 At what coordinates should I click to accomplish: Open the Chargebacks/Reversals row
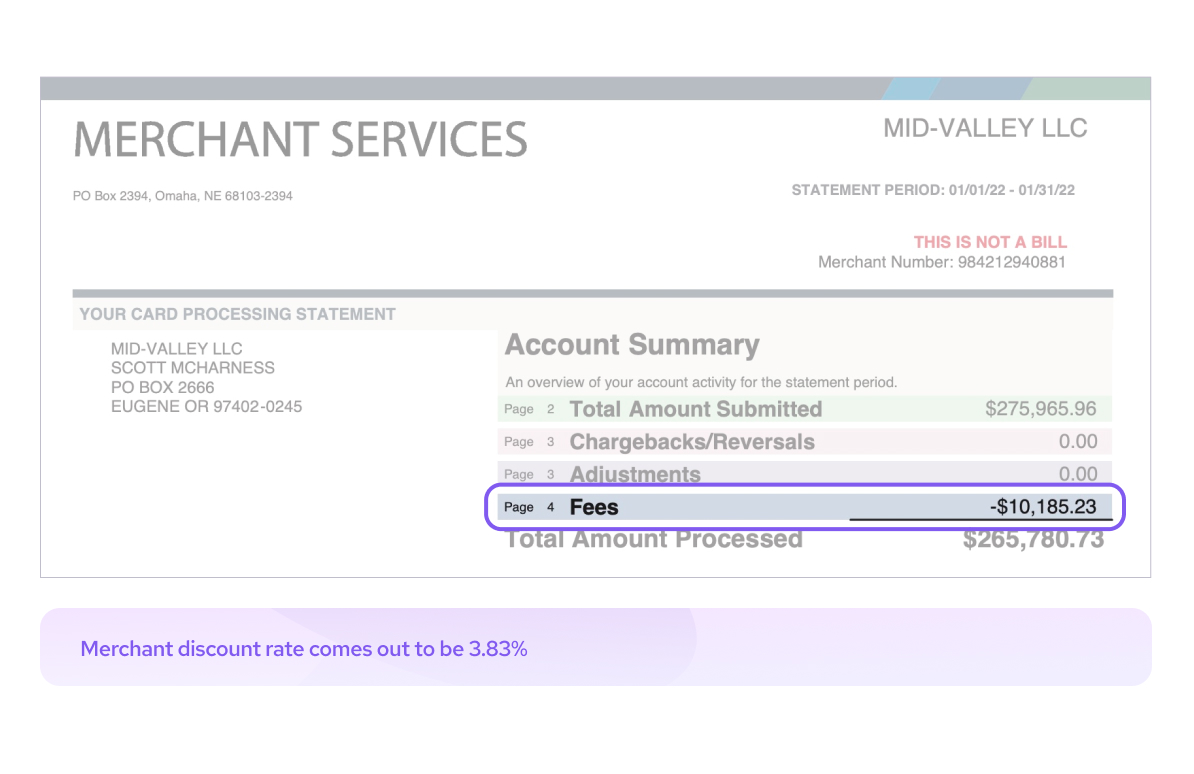[x=805, y=442]
